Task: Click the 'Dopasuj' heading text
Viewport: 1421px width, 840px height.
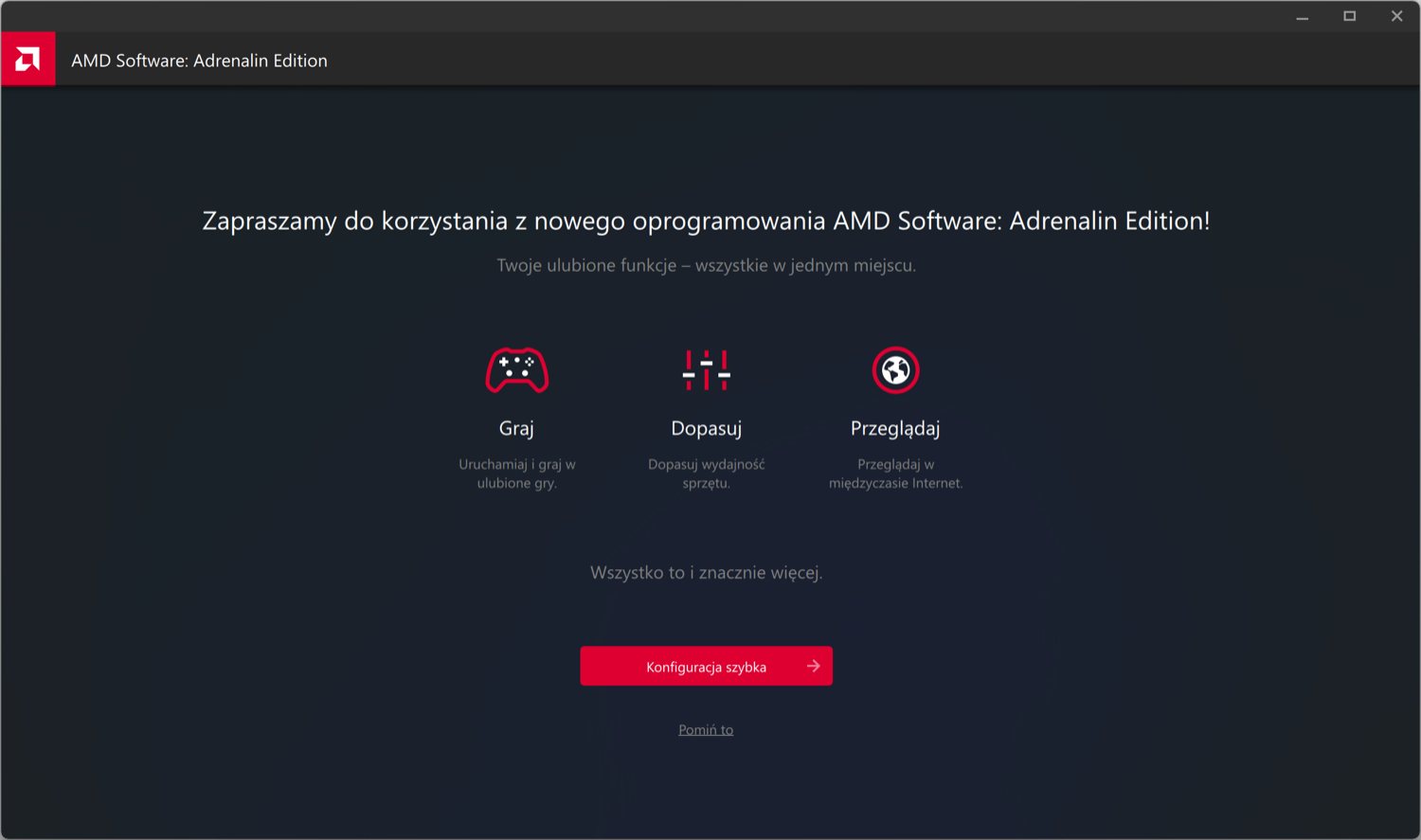Action: [707, 428]
